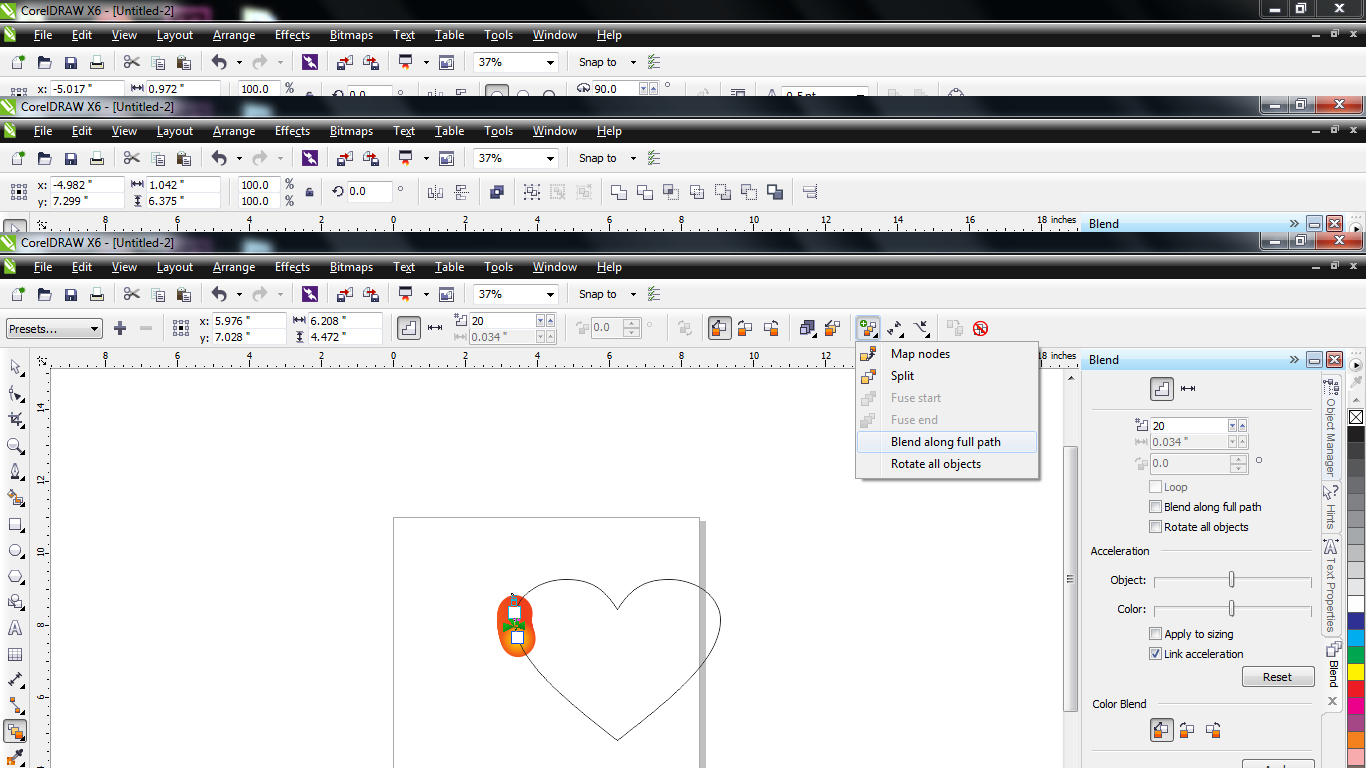Image resolution: width=1366 pixels, height=768 pixels.
Task: Select the Zoom tool in the toolbox
Action: coord(14,446)
